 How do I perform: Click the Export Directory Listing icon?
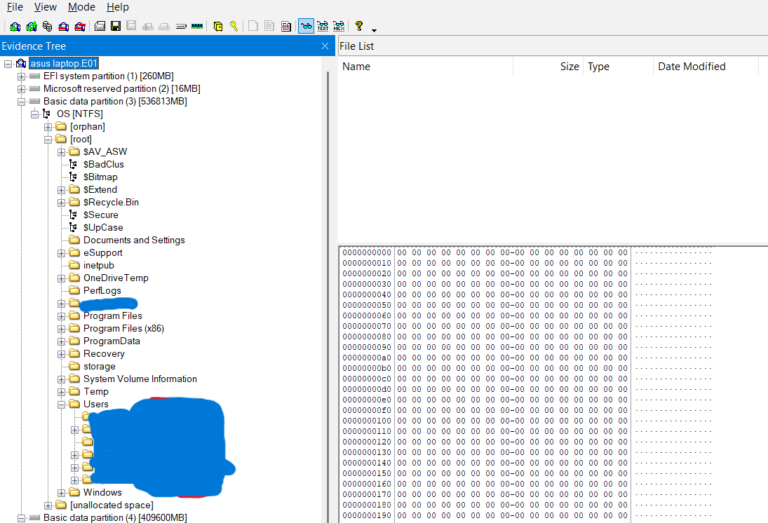tap(286, 26)
